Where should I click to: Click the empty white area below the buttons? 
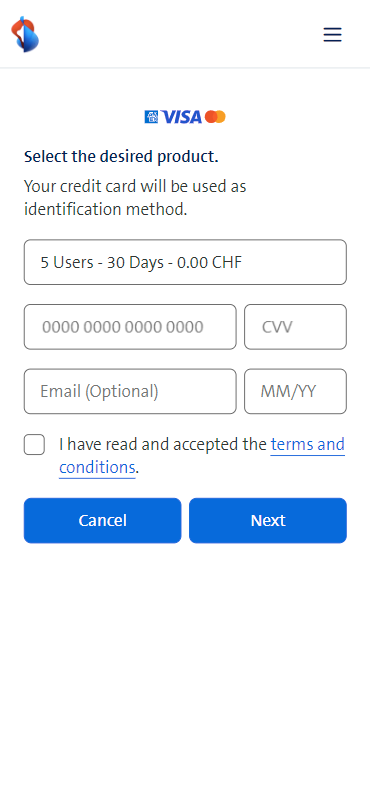(185, 663)
